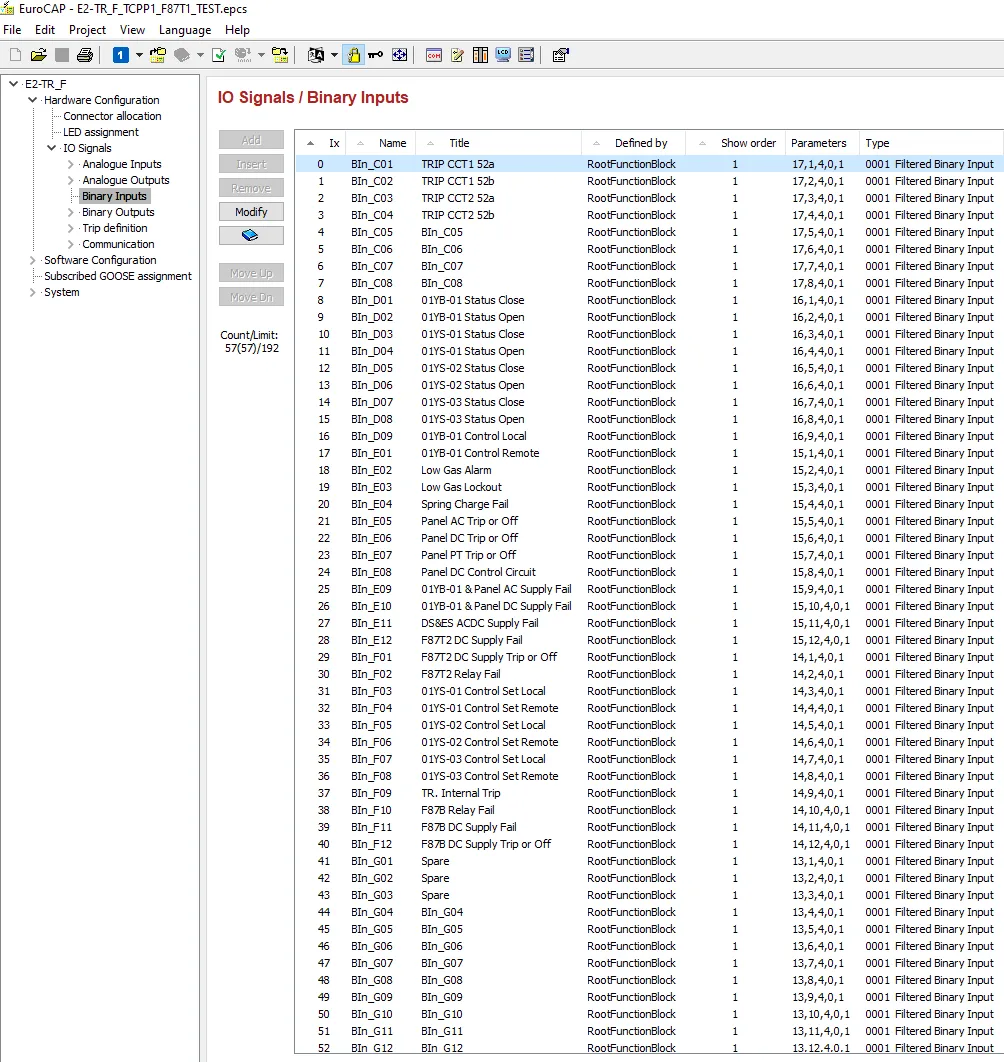
Task: Click the folder export icon before language icon
Action: pos(280,55)
